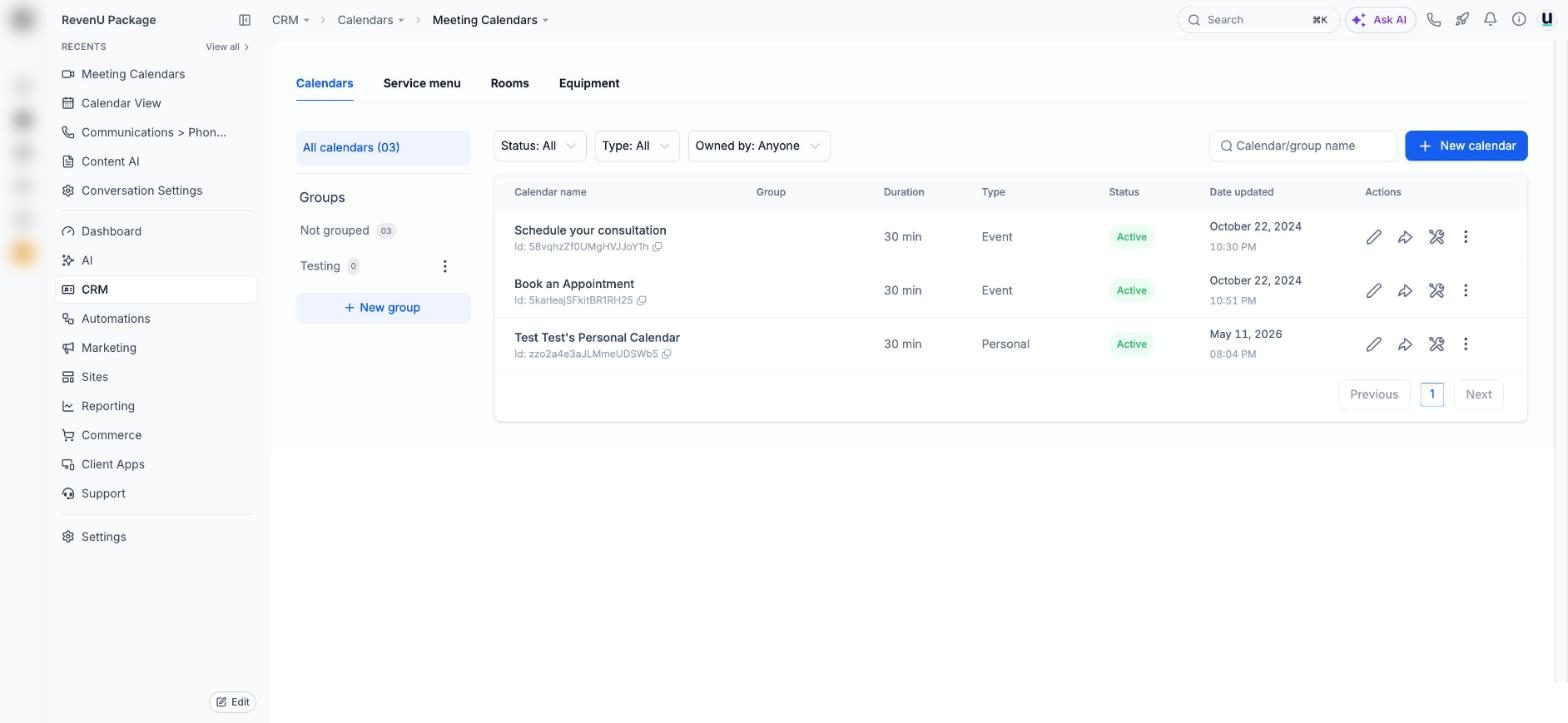Viewport: 1568px width, 723px height.
Task: Edit Test Test's Personal Calendar
Action: (x=1374, y=344)
